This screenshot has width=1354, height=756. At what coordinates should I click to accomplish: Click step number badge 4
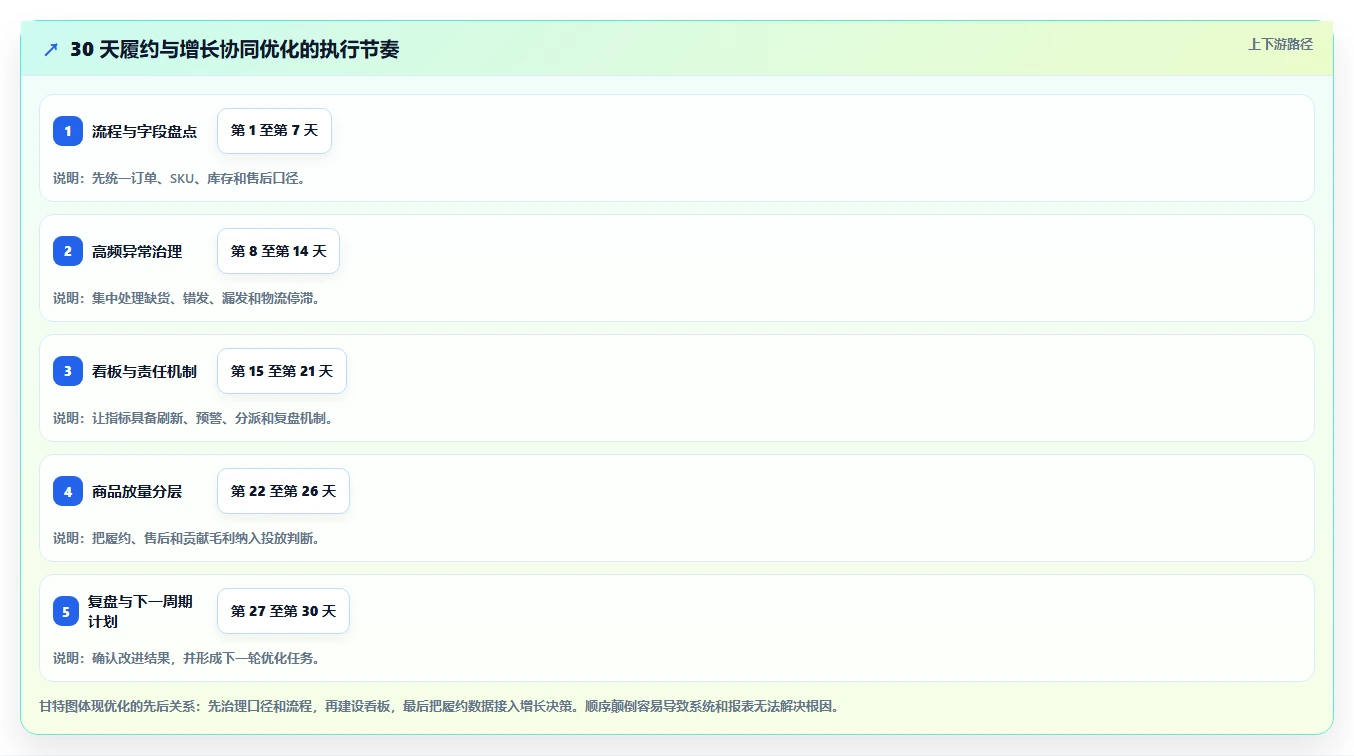pyautogui.click(x=68, y=491)
